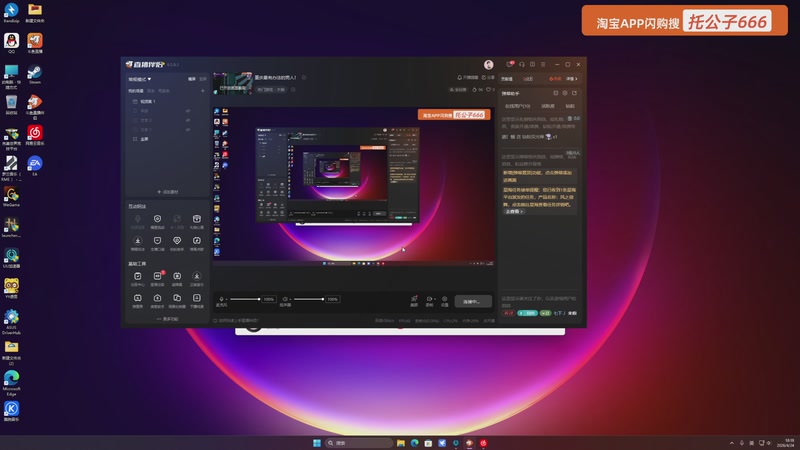The width and height of the screenshot is (800, 450).
Task: Open the first tool under 基础工具
Action: point(138,279)
